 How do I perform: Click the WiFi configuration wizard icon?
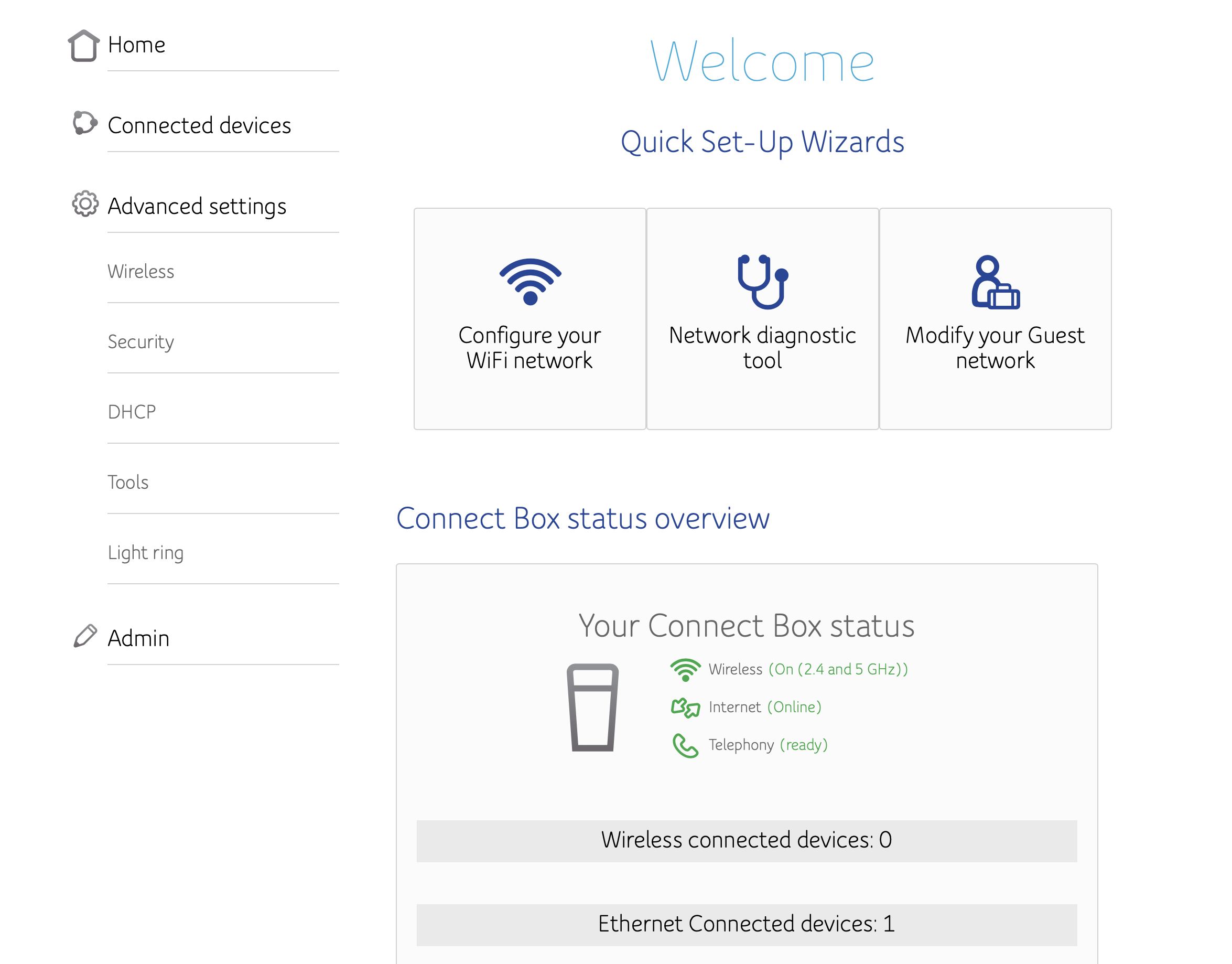click(x=529, y=282)
